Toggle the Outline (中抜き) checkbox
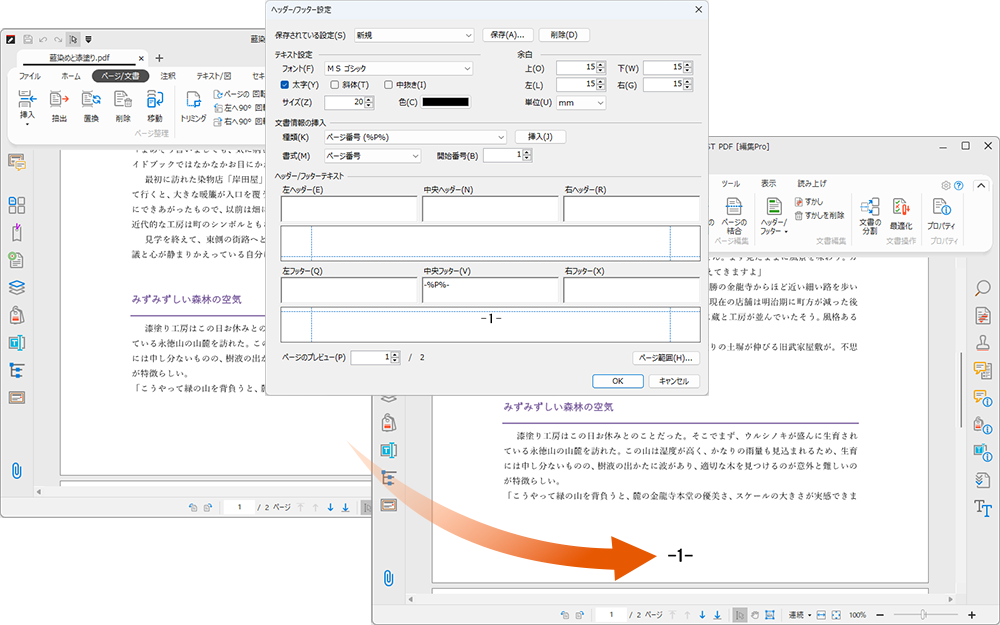1000x625 pixels. point(388,85)
